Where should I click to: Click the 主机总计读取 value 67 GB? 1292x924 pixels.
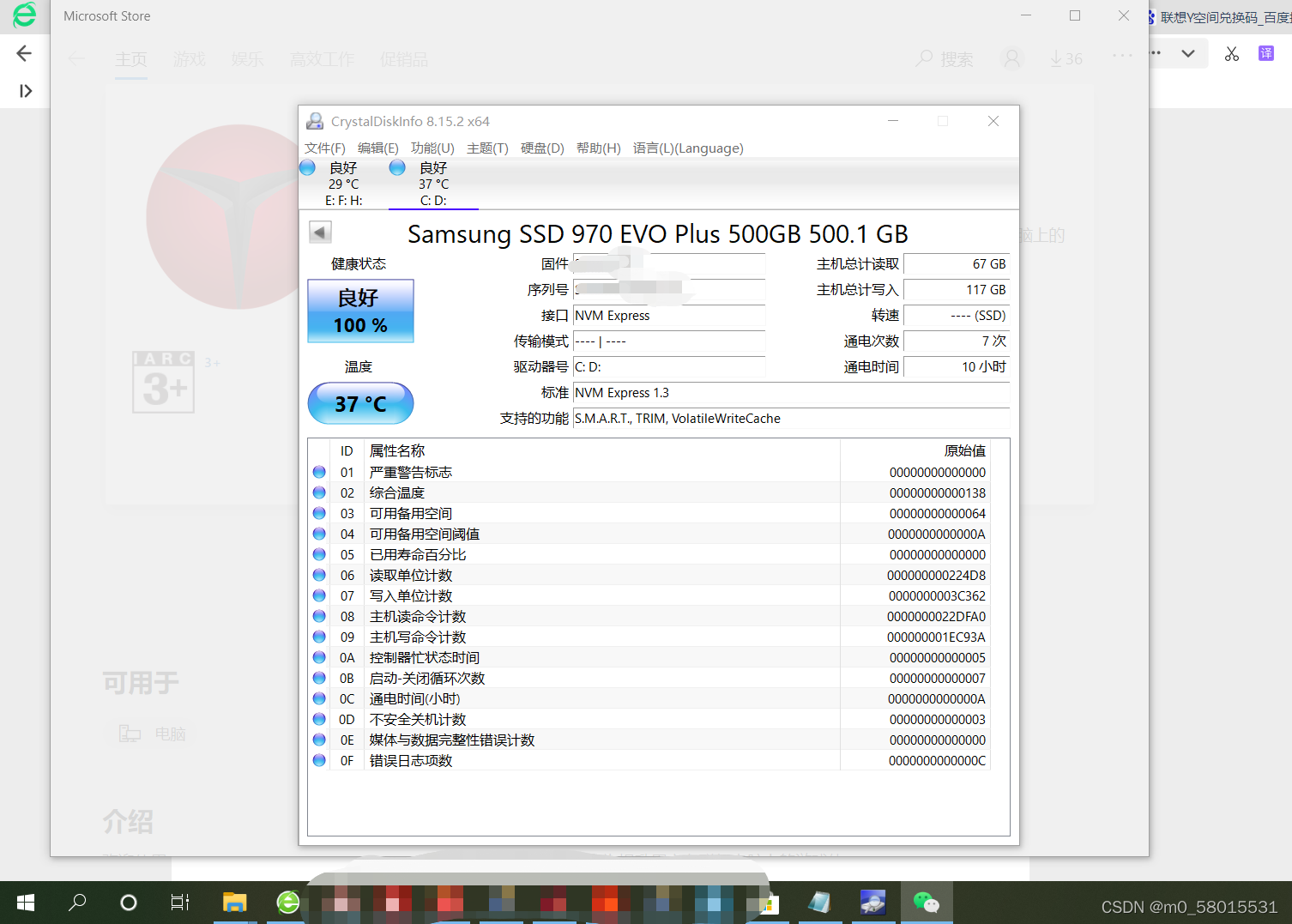(x=957, y=264)
